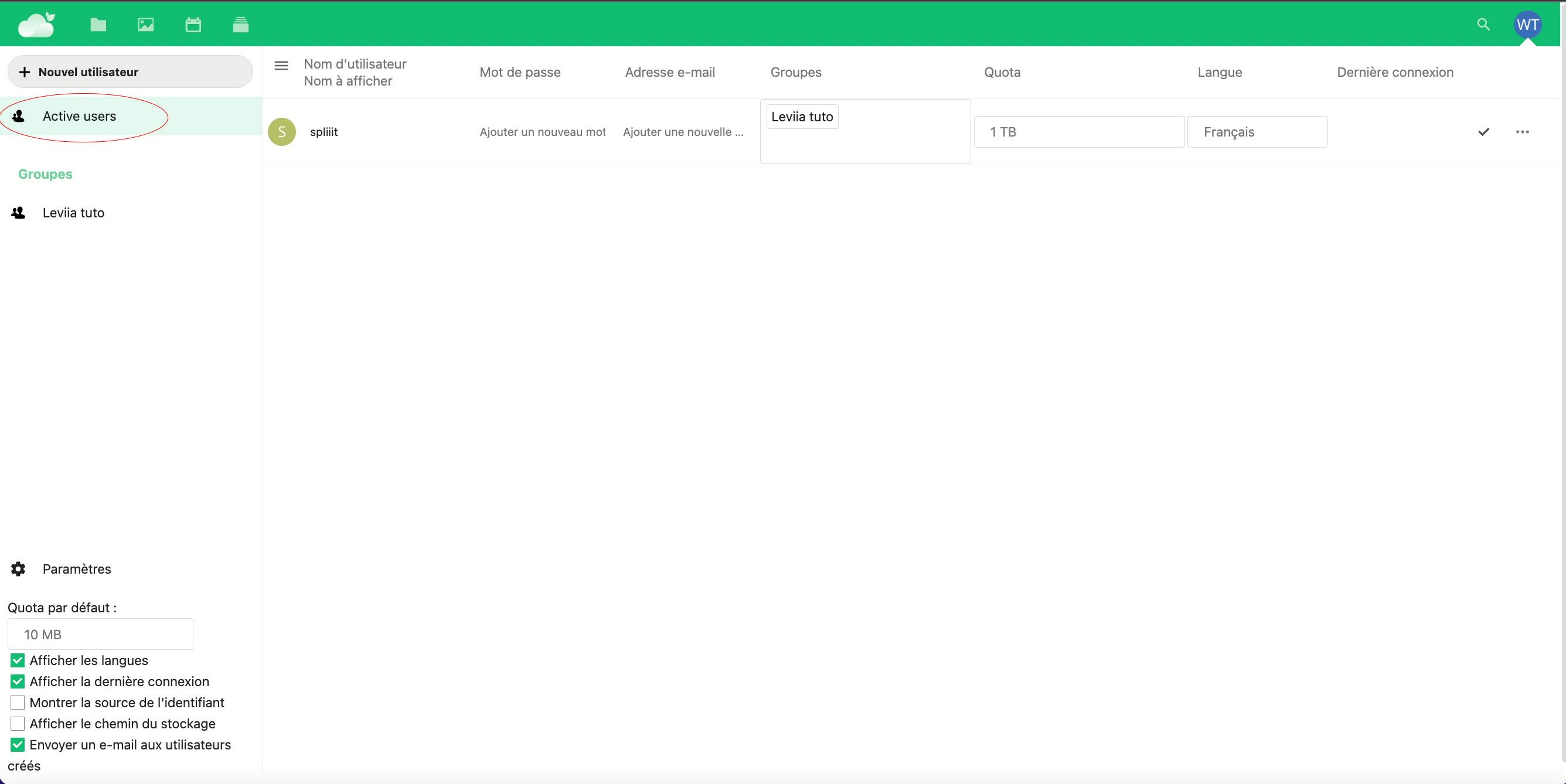The image size is (1566, 784).
Task: Click the three-dot menu for spliiit
Action: [x=1521, y=131]
